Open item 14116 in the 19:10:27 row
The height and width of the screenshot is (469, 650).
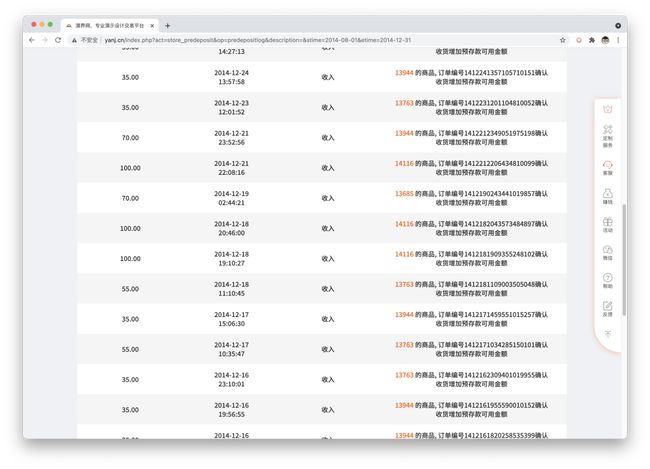click(x=404, y=254)
